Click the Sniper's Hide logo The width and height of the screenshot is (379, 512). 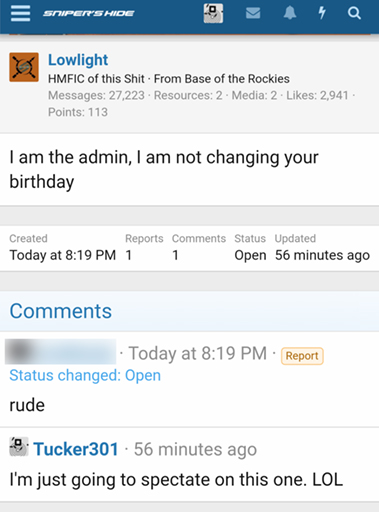(x=88, y=13)
